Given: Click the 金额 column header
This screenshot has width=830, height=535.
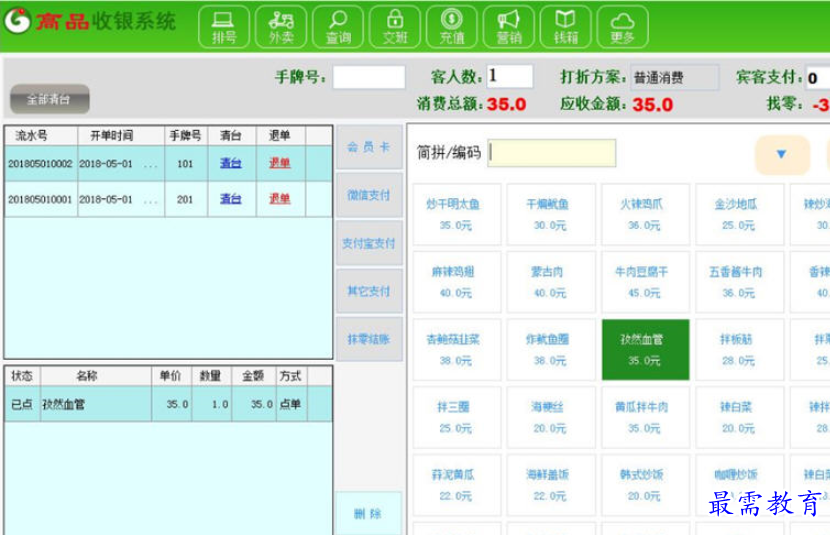Looking at the screenshot, I should point(254,376).
